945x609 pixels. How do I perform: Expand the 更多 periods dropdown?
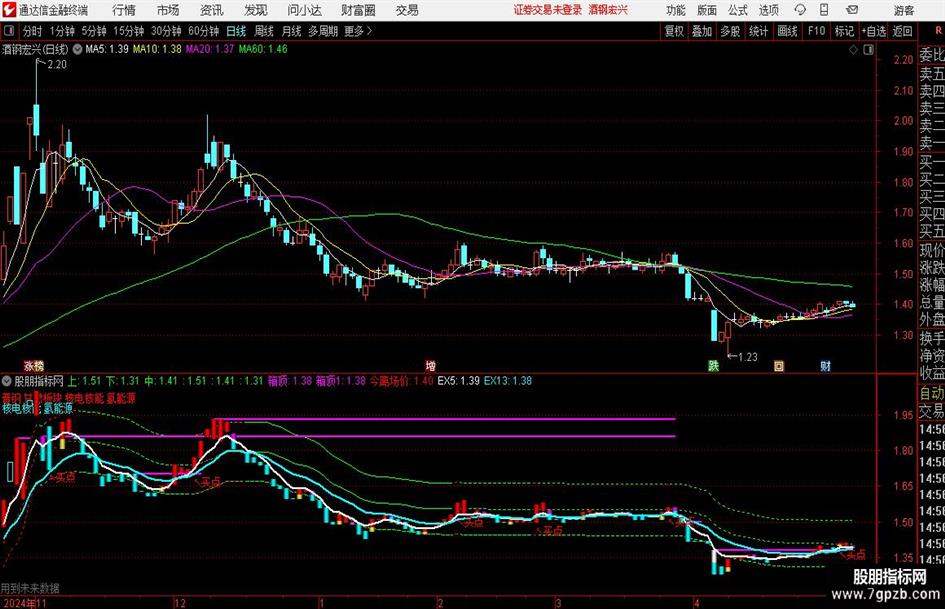point(358,31)
